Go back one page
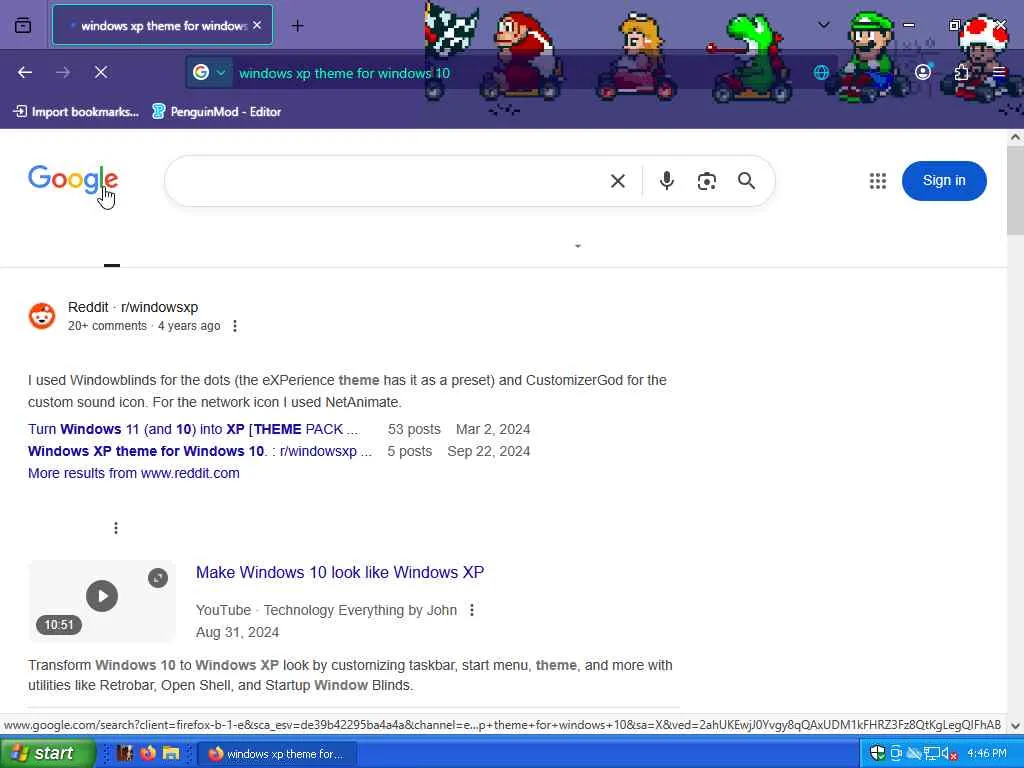The width and height of the screenshot is (1024, 768). point(25,72)
